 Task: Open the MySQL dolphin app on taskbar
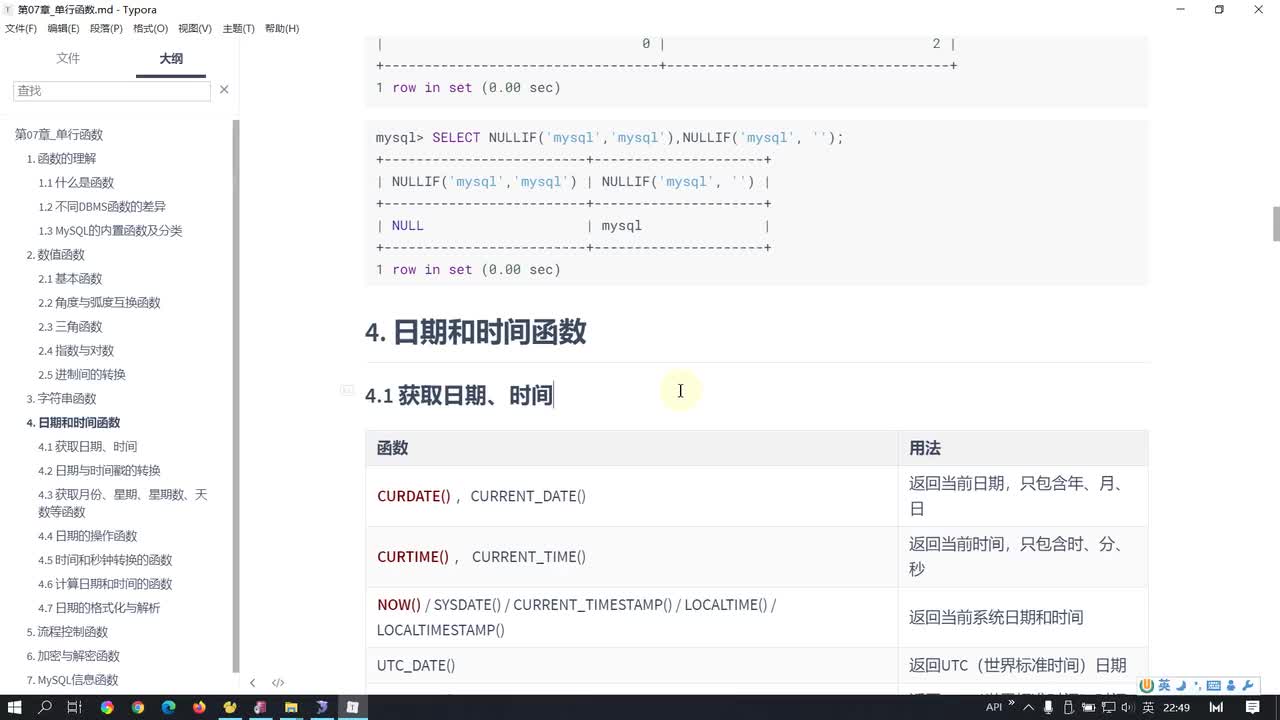pos(322,707)
